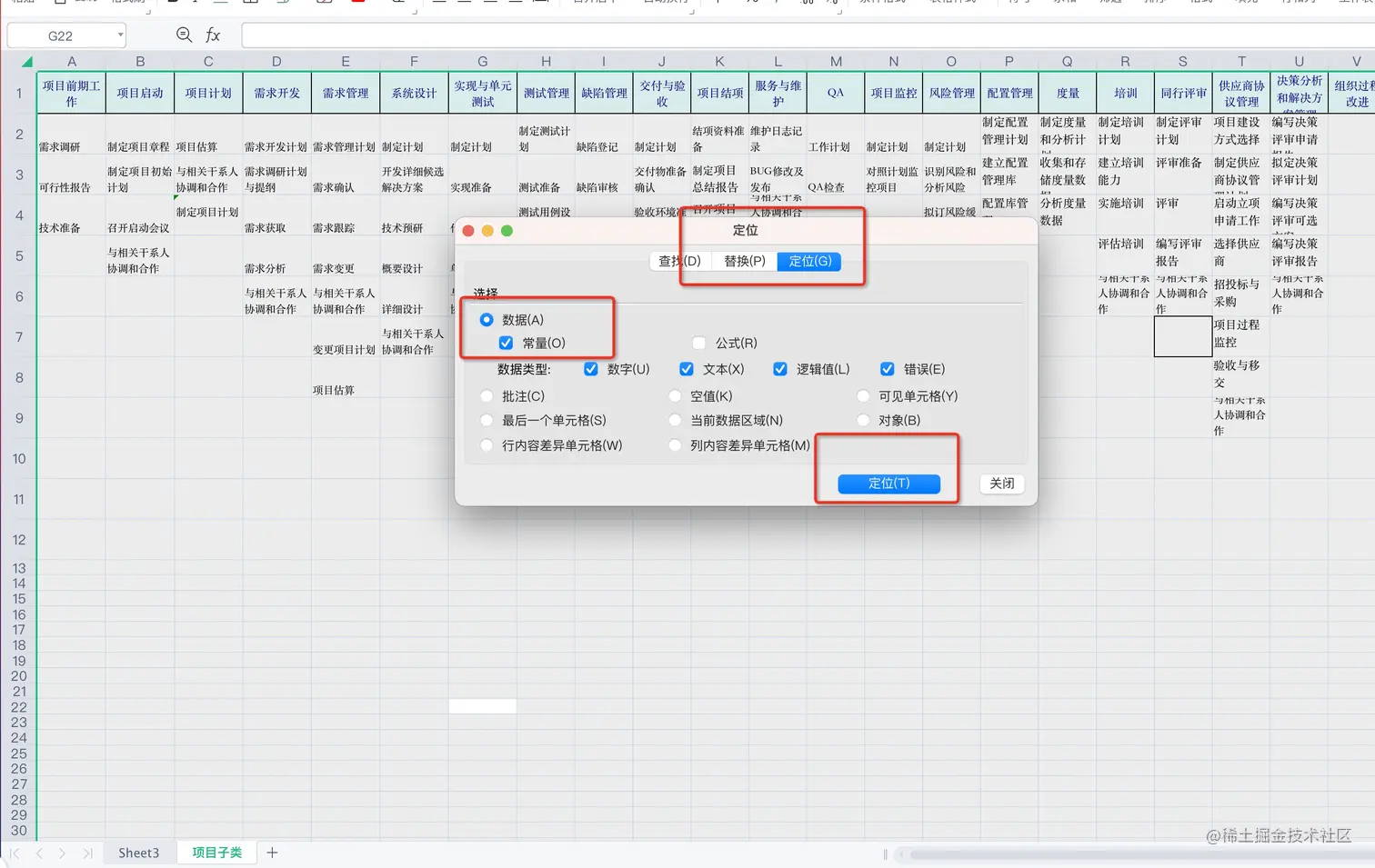1375x868 pixels.
Task: Choose 可见单元格(Y) radio option
Action: click(863, 396)
